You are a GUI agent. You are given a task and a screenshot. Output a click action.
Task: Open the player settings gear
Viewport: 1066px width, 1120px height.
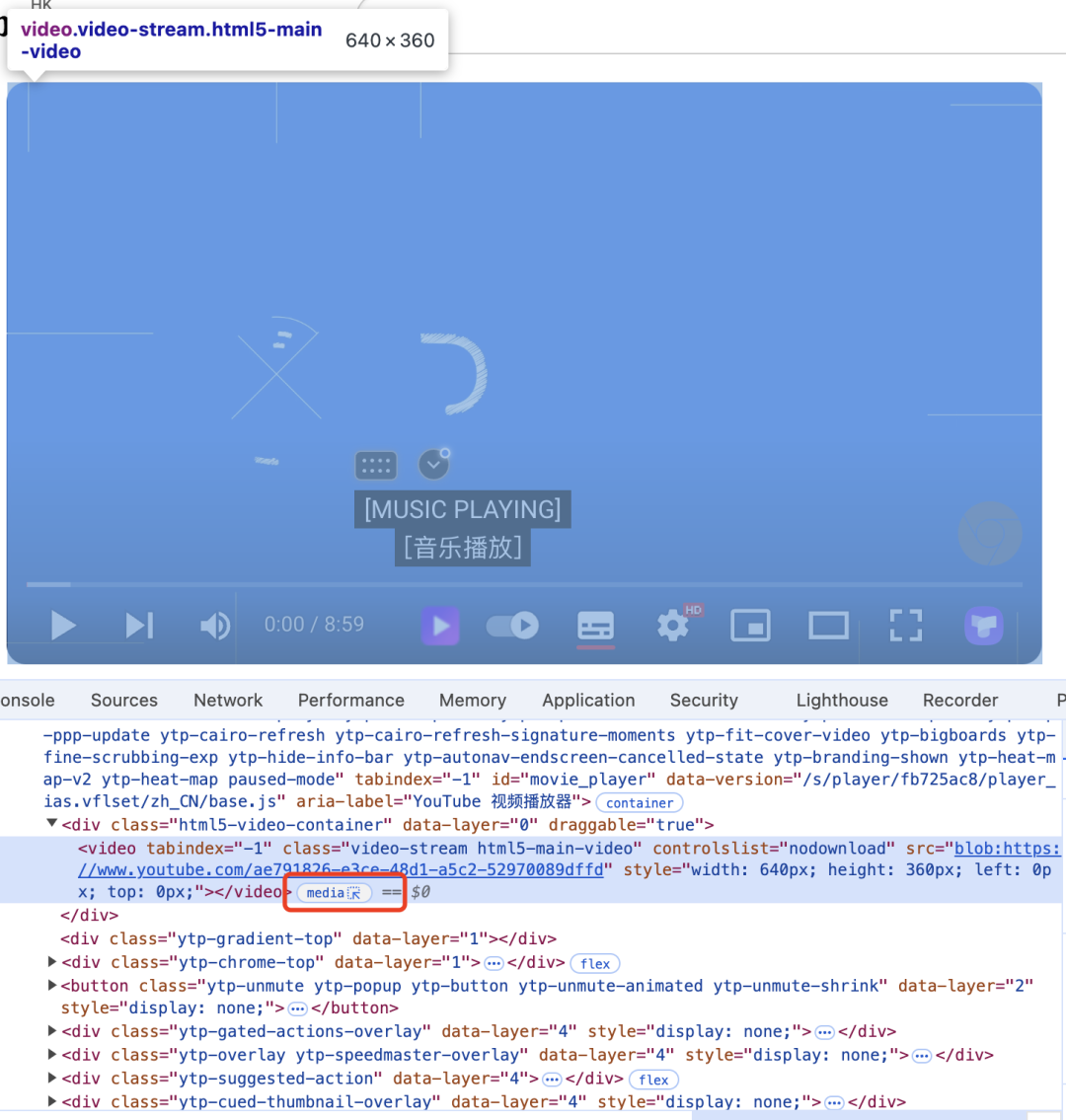(672, 626)
